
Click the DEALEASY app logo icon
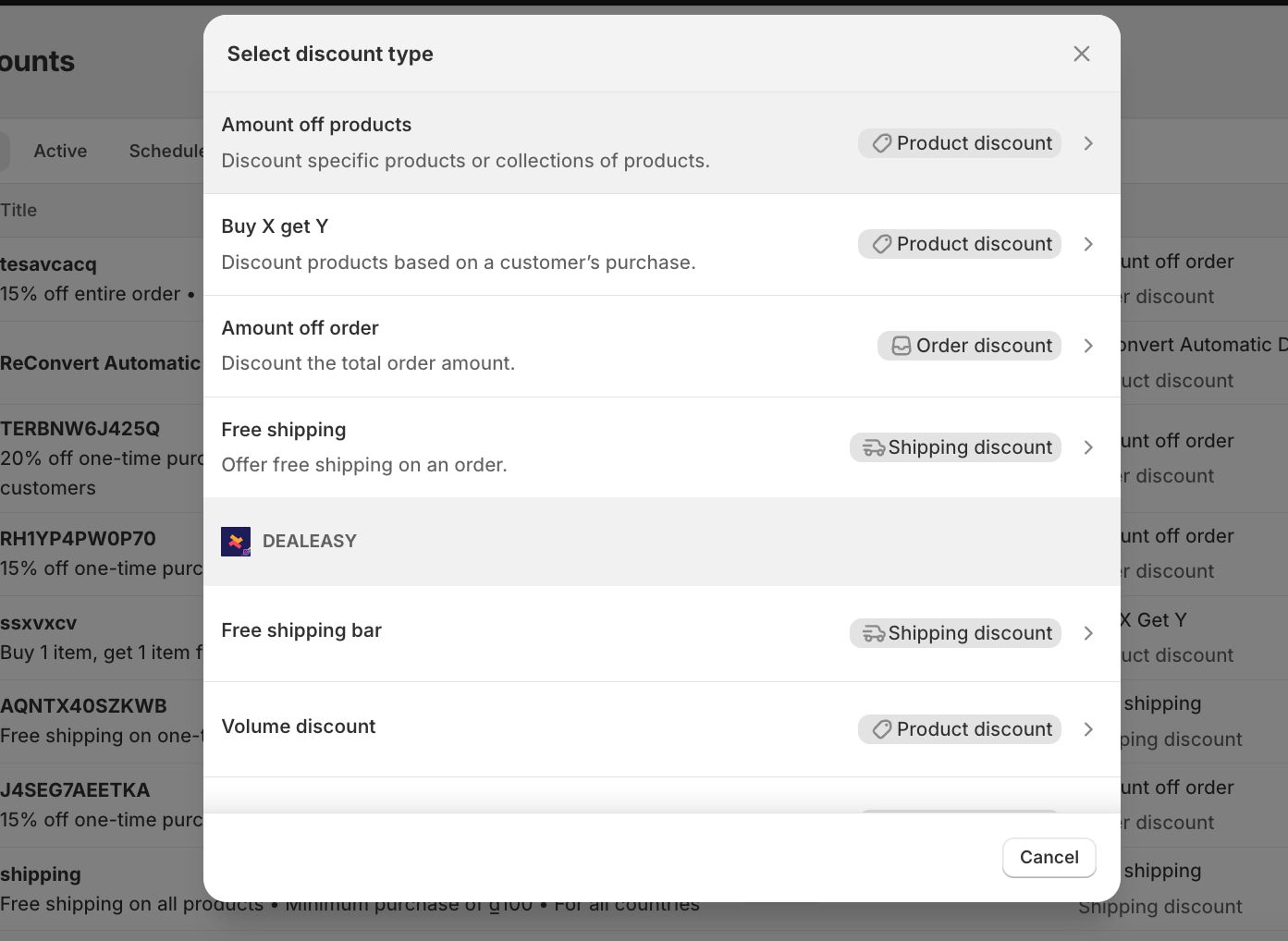(x=236, y=542)
